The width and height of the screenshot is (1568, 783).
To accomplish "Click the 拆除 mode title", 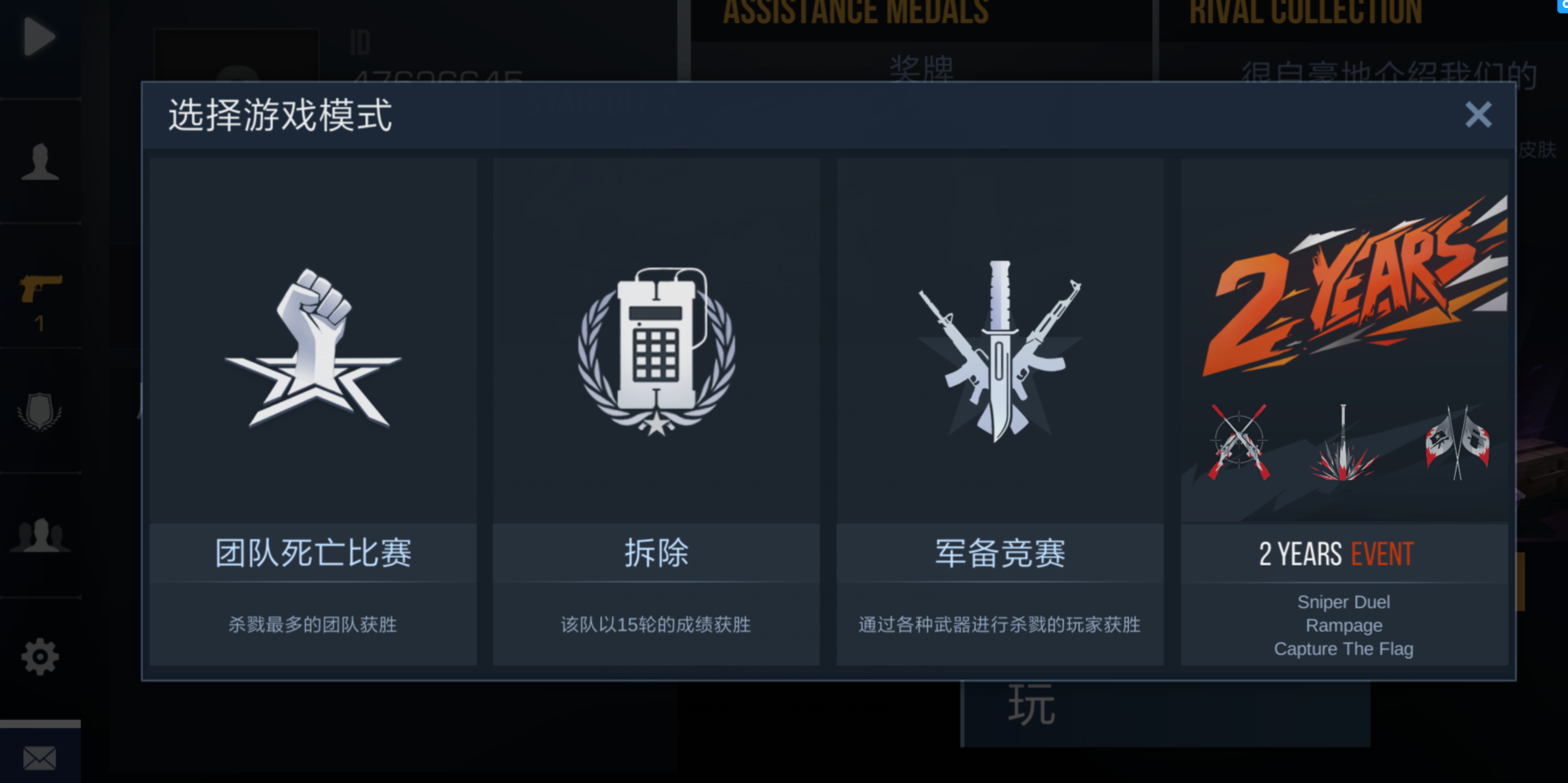I will [x=656, y=553].
